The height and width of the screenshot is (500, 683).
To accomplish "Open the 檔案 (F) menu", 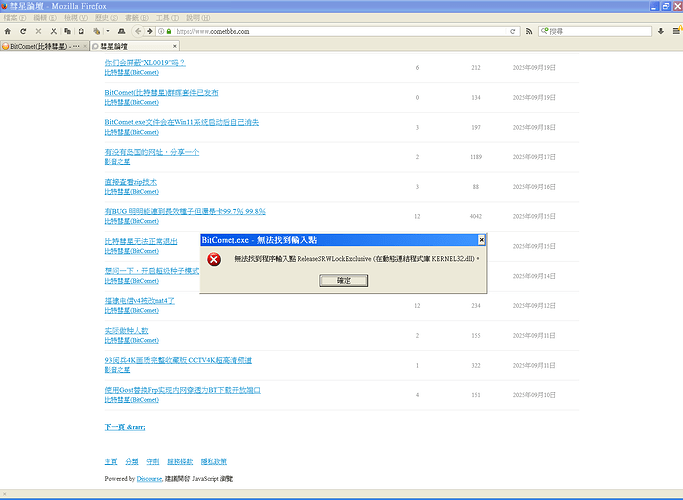I will 15,18.
